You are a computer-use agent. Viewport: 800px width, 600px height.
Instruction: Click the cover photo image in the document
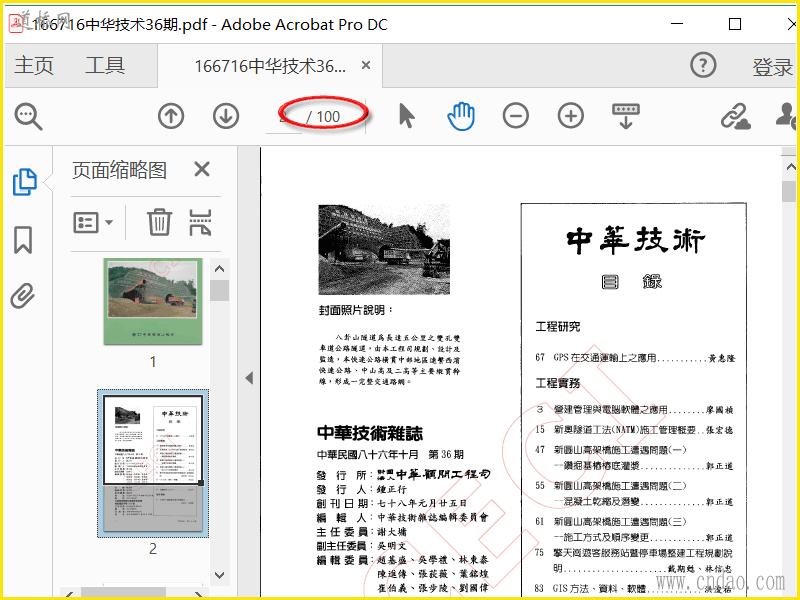click(384, 249)
